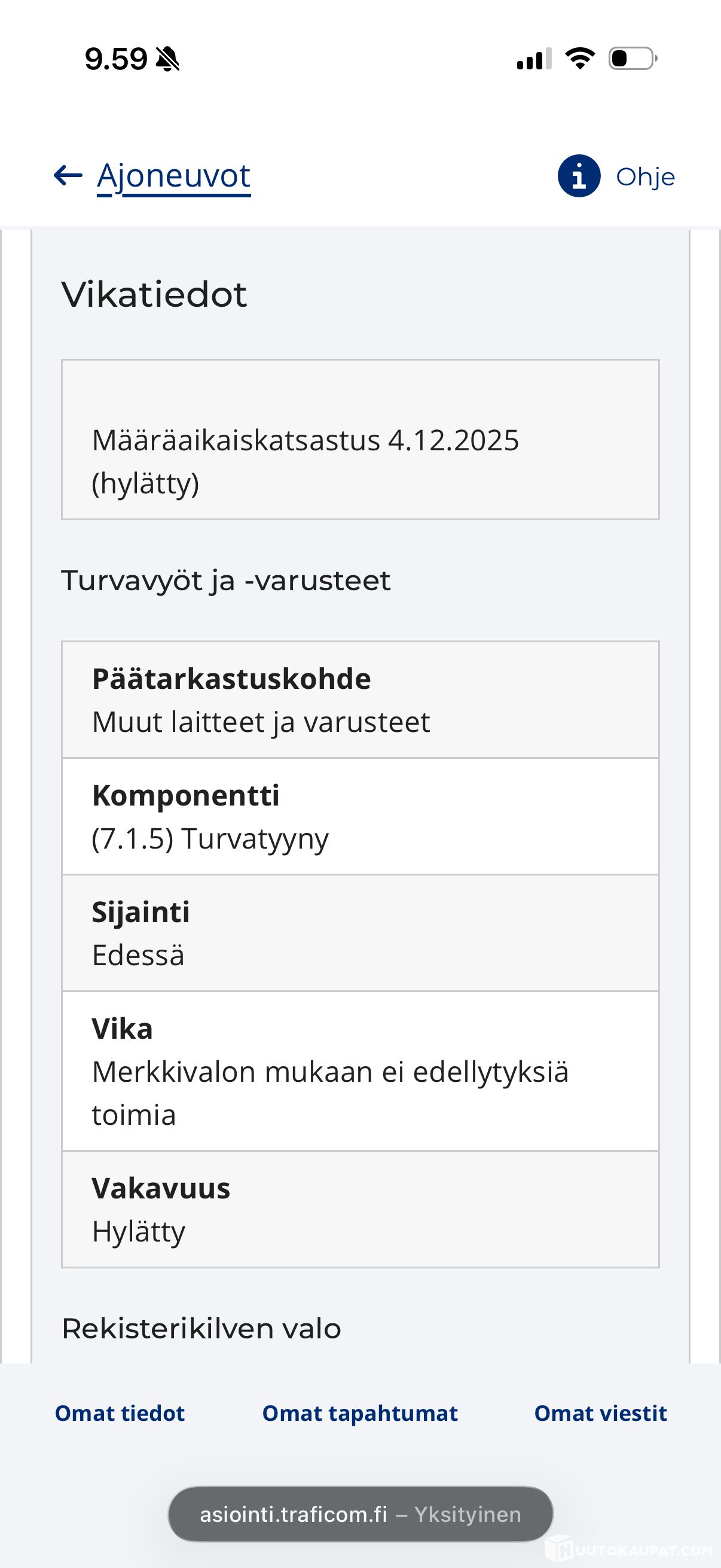Tap the muted bell status icon
The height and width of the screenshot is (1568, 721).
tap(167, 60)
